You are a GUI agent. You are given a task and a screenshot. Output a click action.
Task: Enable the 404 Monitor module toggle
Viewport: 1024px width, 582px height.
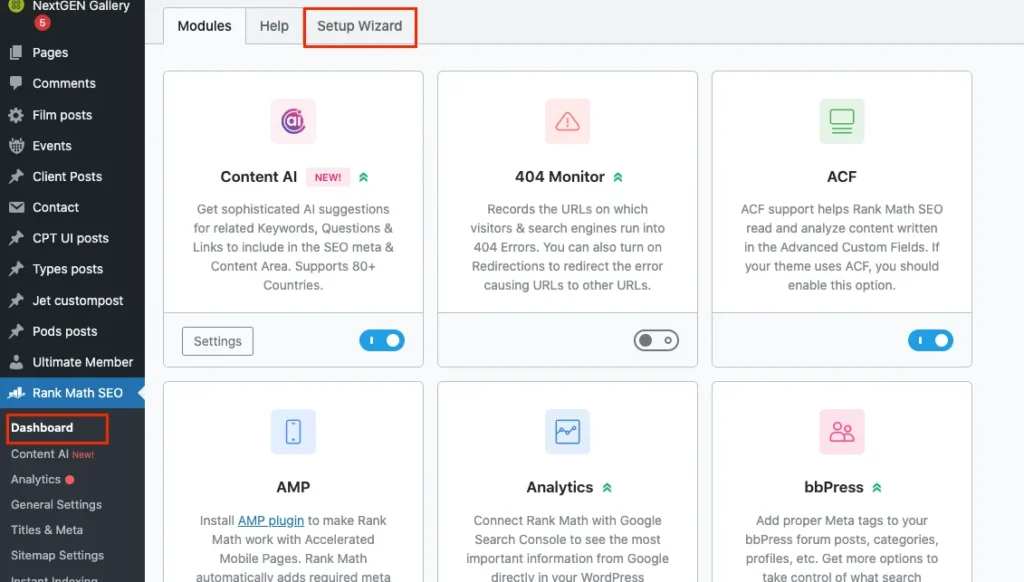(x=656, y=341)
